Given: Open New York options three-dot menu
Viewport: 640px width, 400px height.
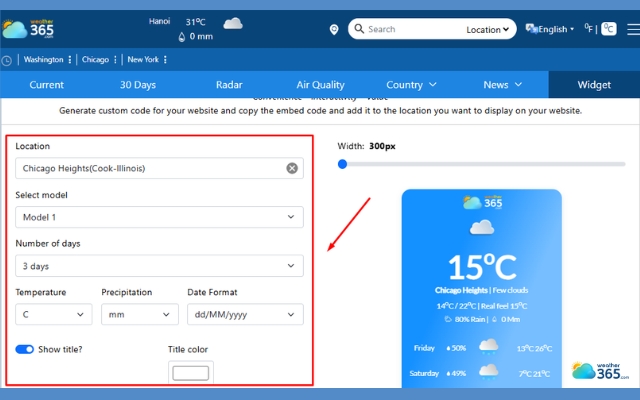Looking at the screenshot, I should pos(165,60).
